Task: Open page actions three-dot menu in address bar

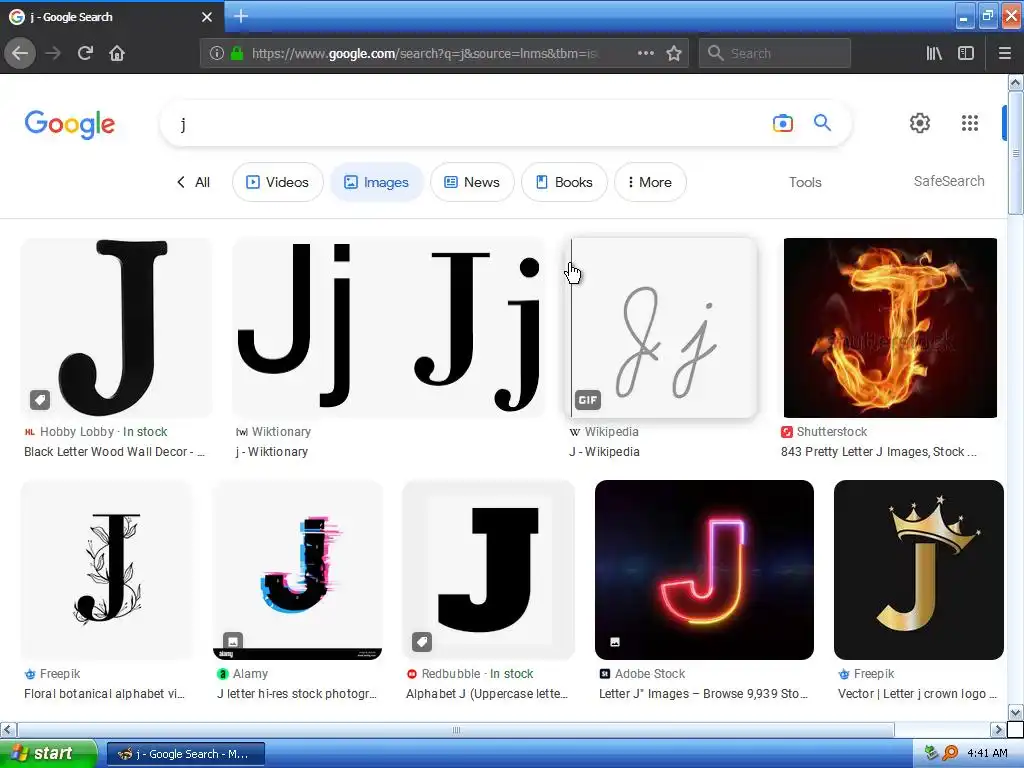Action: tap(646, 53)
